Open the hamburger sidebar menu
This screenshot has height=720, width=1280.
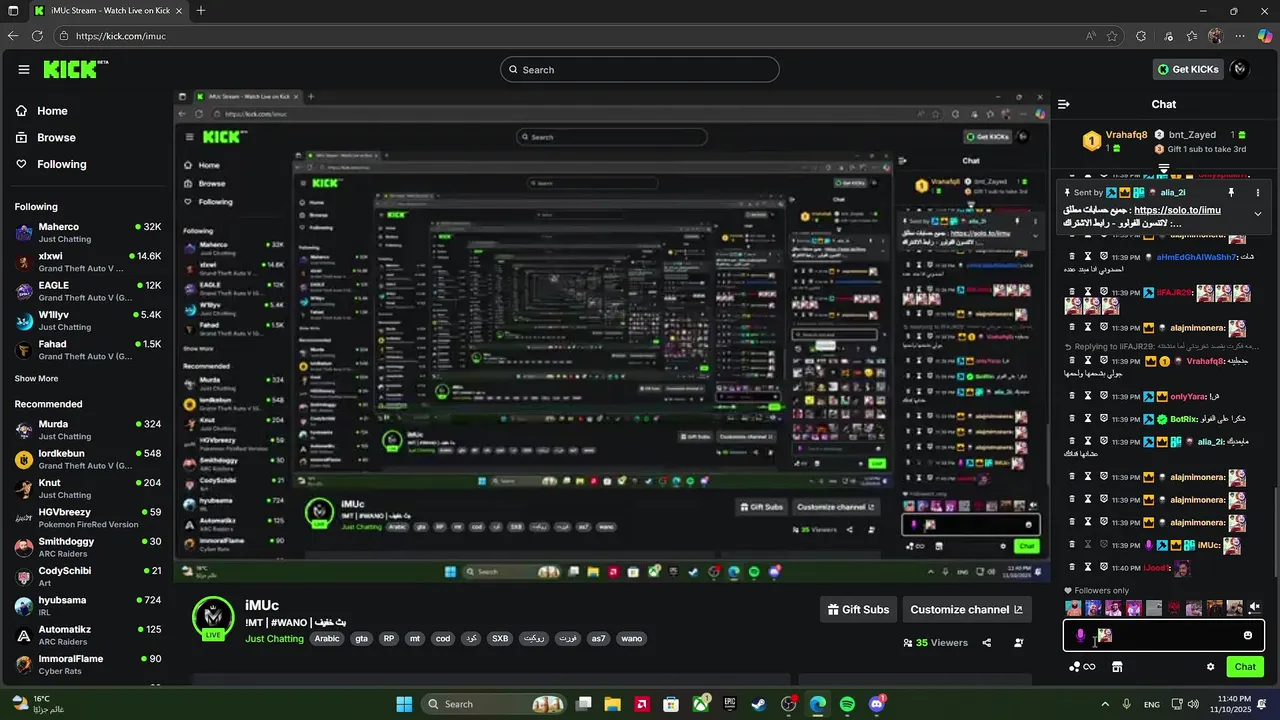pos(24,69)
